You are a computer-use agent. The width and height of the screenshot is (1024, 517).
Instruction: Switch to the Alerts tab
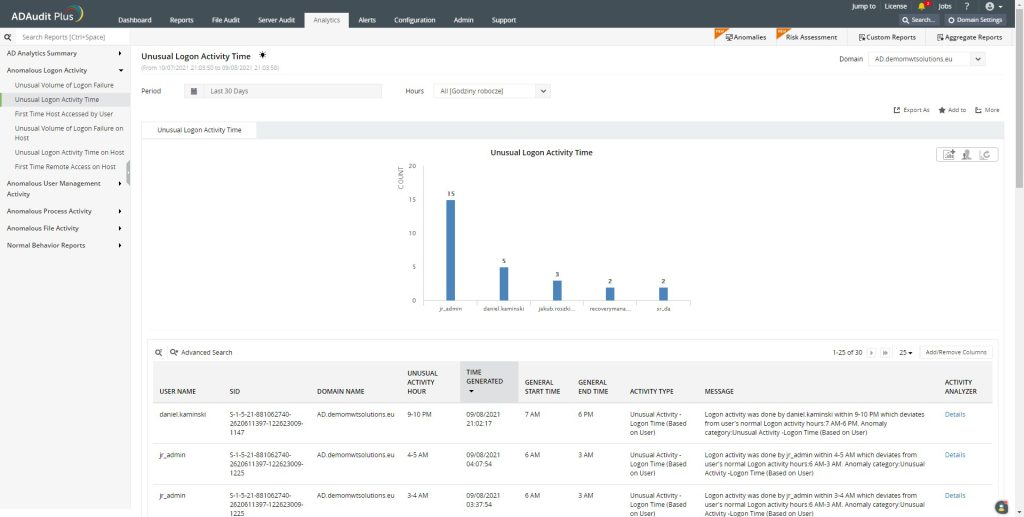pyautogui.click(x=367, y=20)
